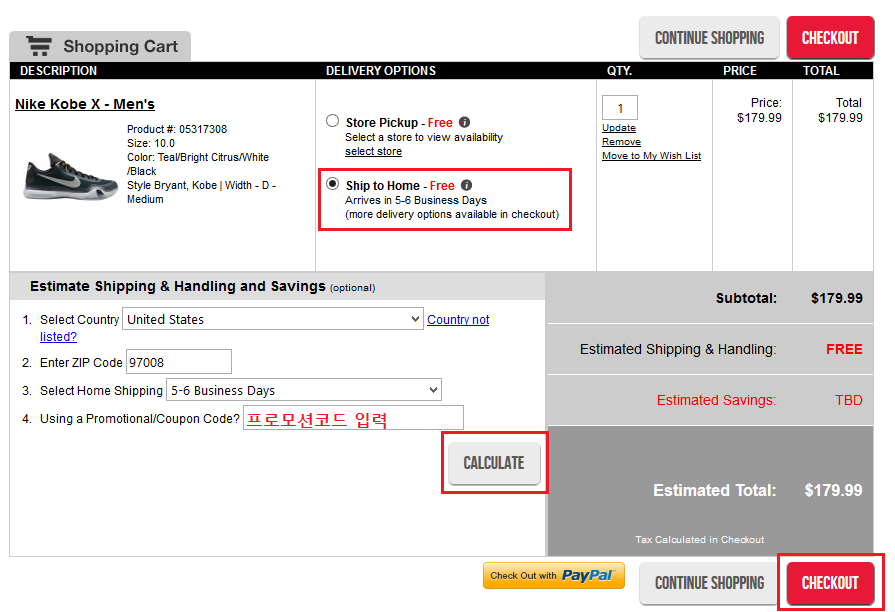Click the quantity input field
This screenshot has width=895, height=612.
click(620, 108)
